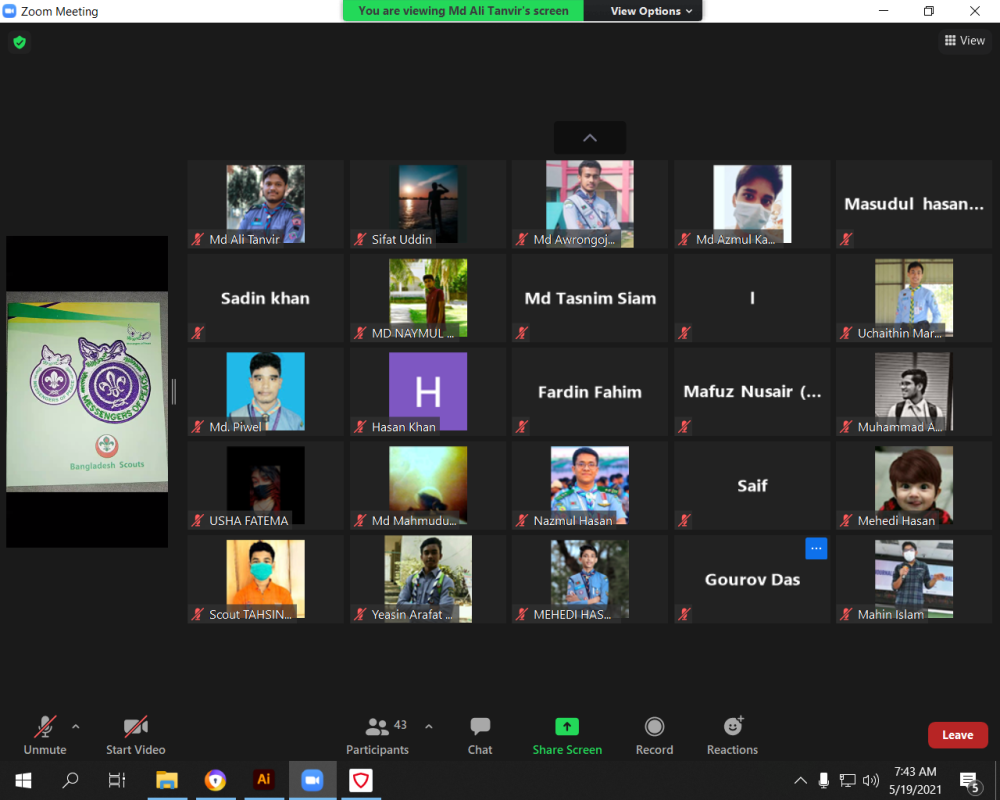The width and height of the screenshot is (1000, 800).
Task: Toggle mute indicator on Sifat Uddin's tile
Action: (x=359, y=239)
